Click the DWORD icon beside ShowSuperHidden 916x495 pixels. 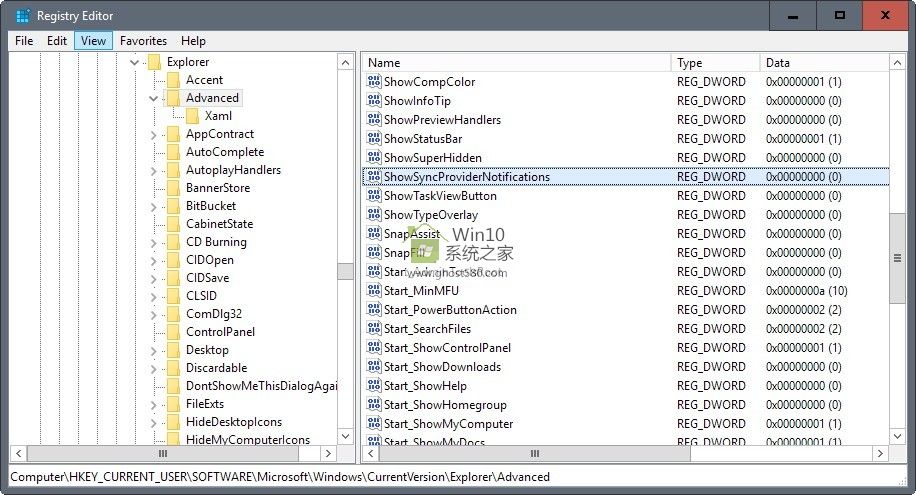tap(374, 157)
